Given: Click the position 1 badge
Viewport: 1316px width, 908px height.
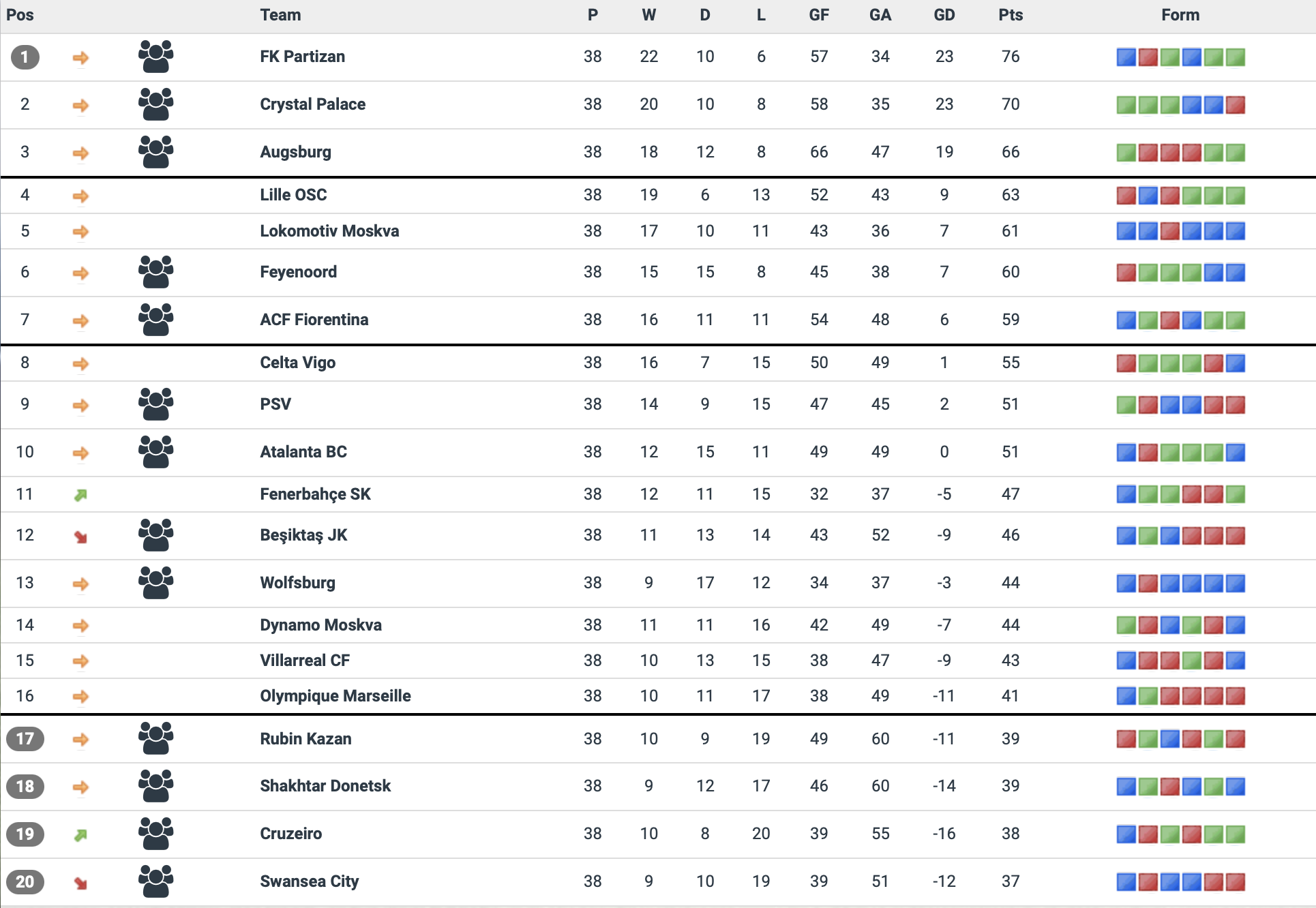Looking at the screenshot, I should [25, 57].
